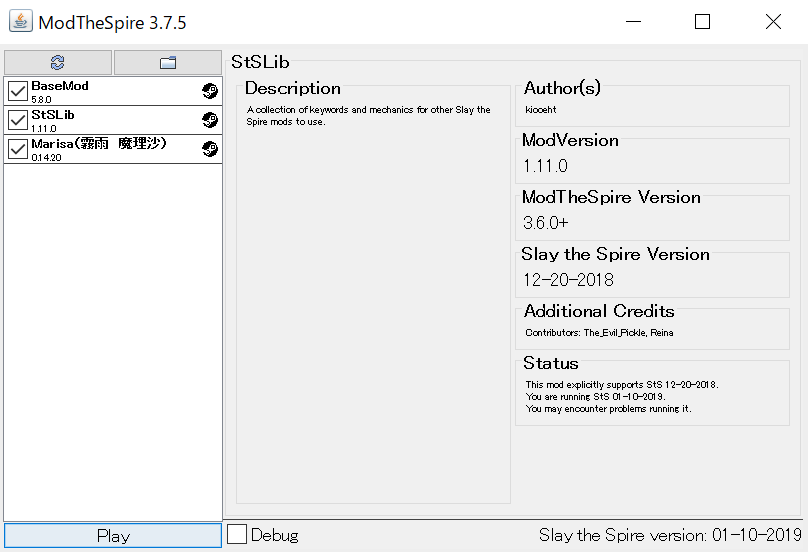This screenshot has height=552, width=808.
Task: Select the BaseMod list entry
Action: (x=113, y=91)
